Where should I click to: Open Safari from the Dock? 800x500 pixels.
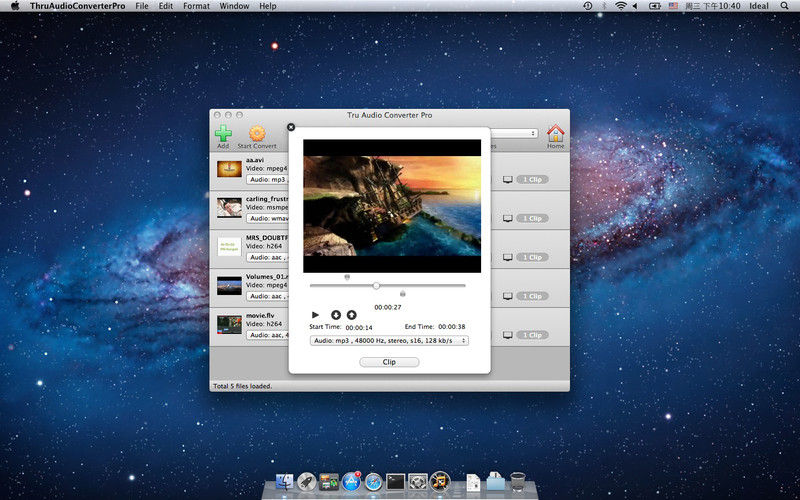click(374, 482)
